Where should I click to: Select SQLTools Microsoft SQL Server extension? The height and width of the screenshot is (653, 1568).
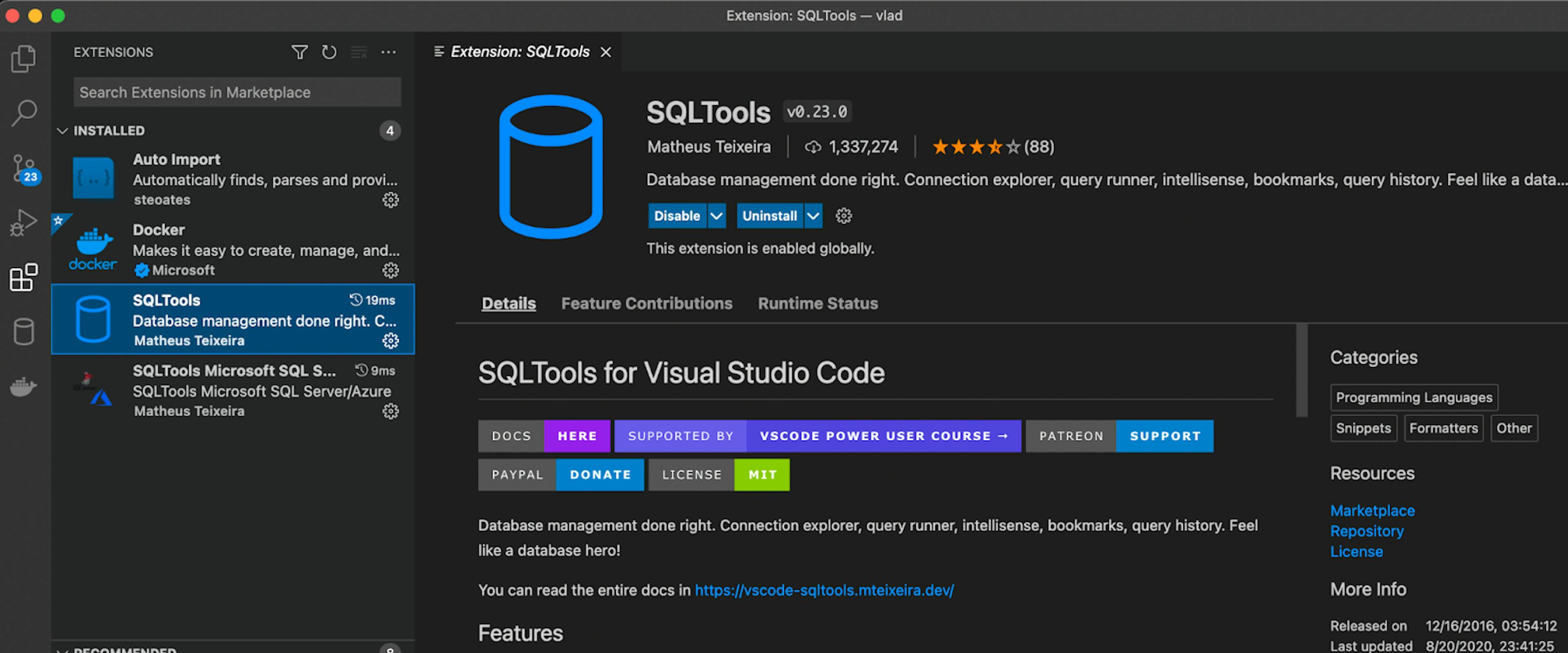[x=233, y=390]
